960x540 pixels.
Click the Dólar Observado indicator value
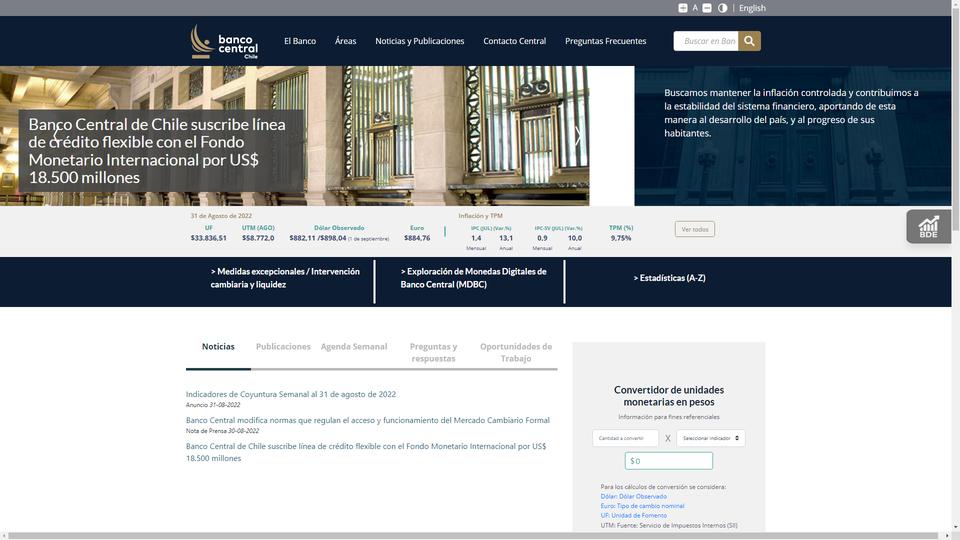(339, 238)
